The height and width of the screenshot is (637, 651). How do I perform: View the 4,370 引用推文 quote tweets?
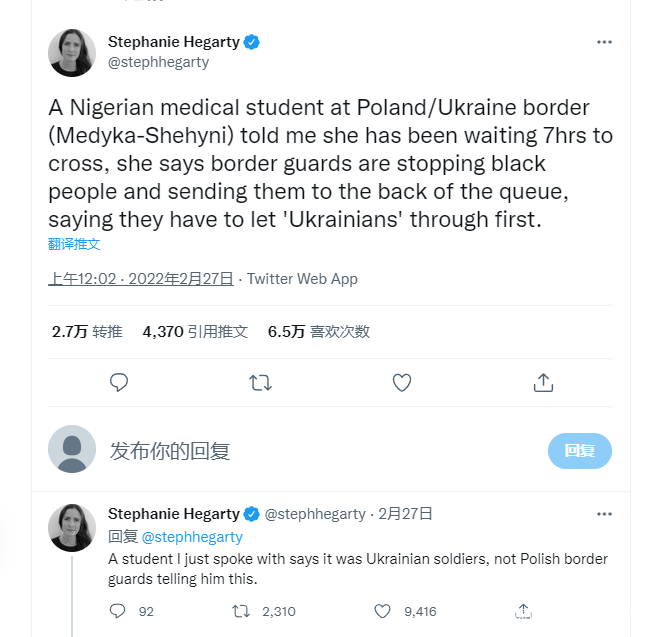(195, 331)
